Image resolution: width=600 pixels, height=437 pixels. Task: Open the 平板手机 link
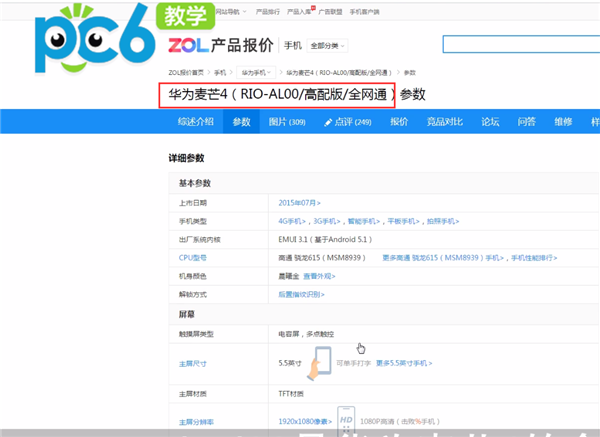404,222
